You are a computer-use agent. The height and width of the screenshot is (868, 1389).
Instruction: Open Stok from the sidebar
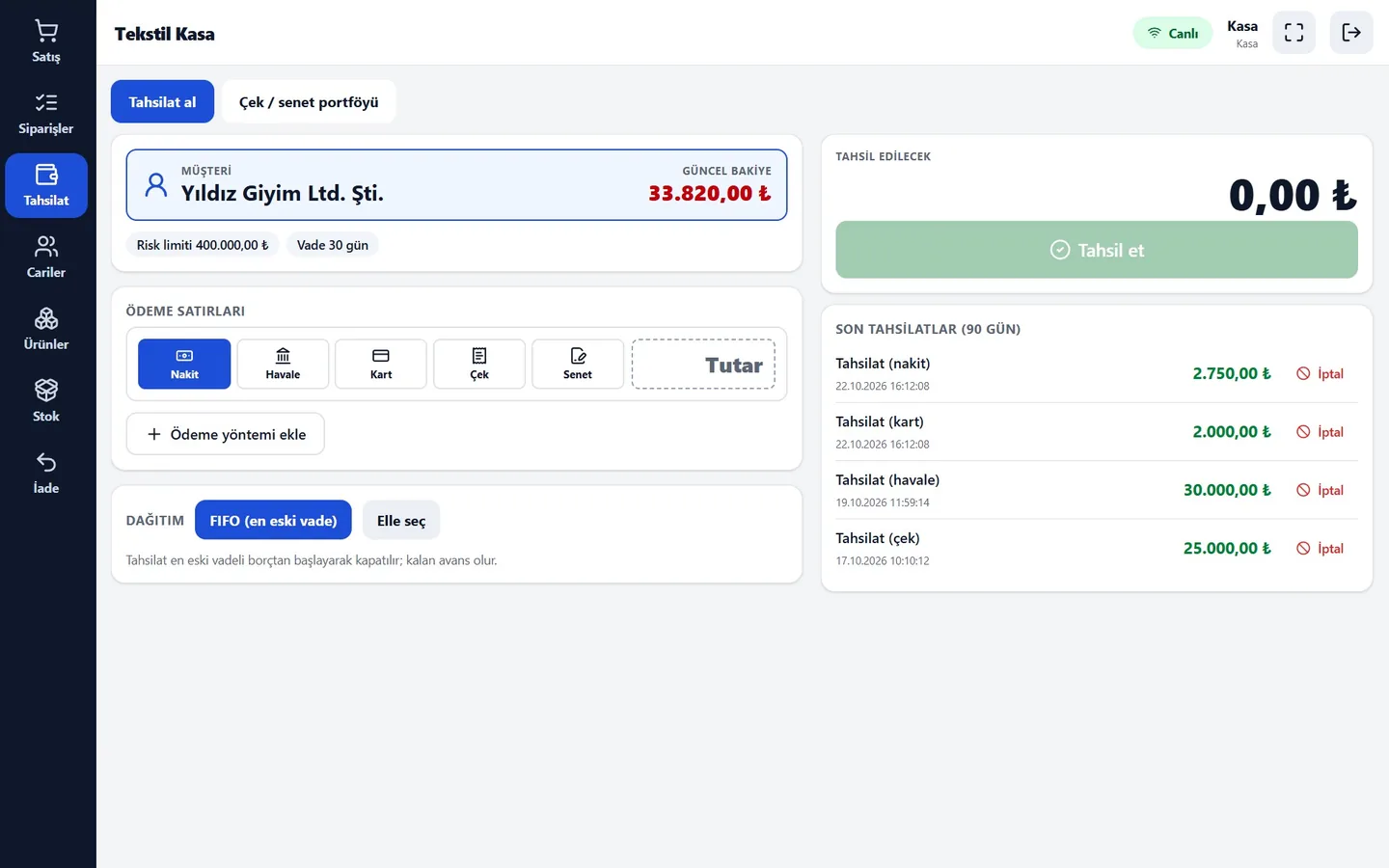(46, 401)
